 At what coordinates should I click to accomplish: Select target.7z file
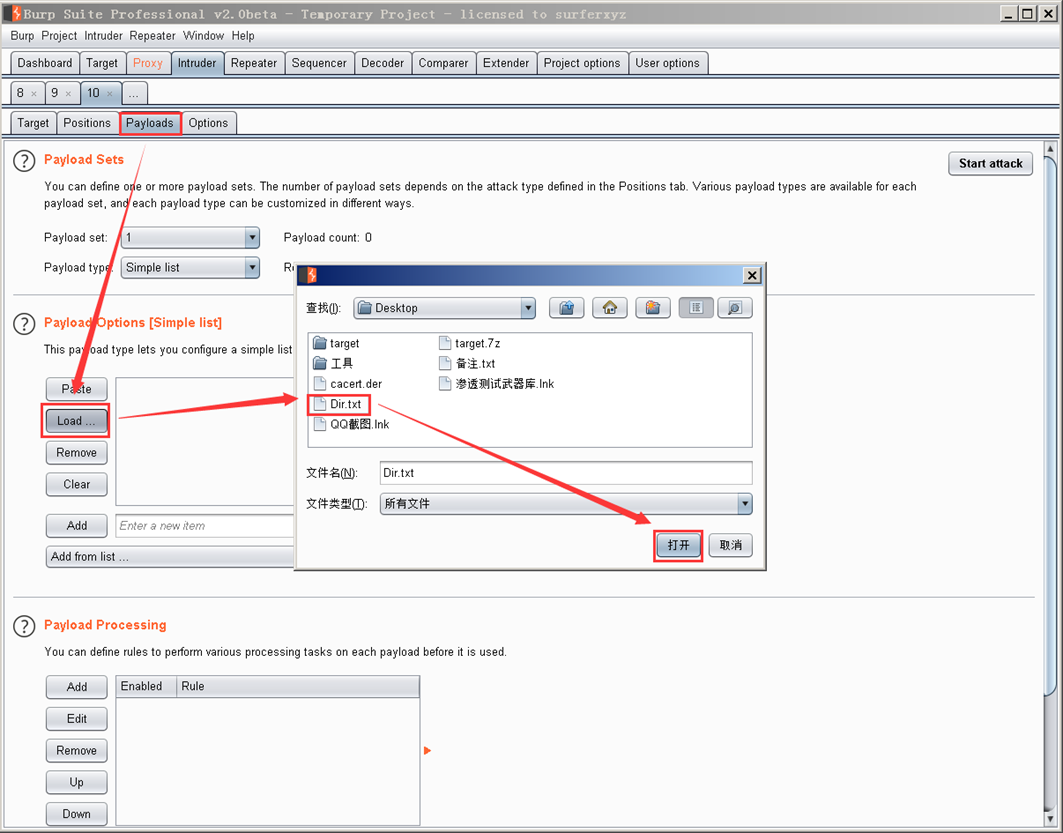[x=470, y=343]
